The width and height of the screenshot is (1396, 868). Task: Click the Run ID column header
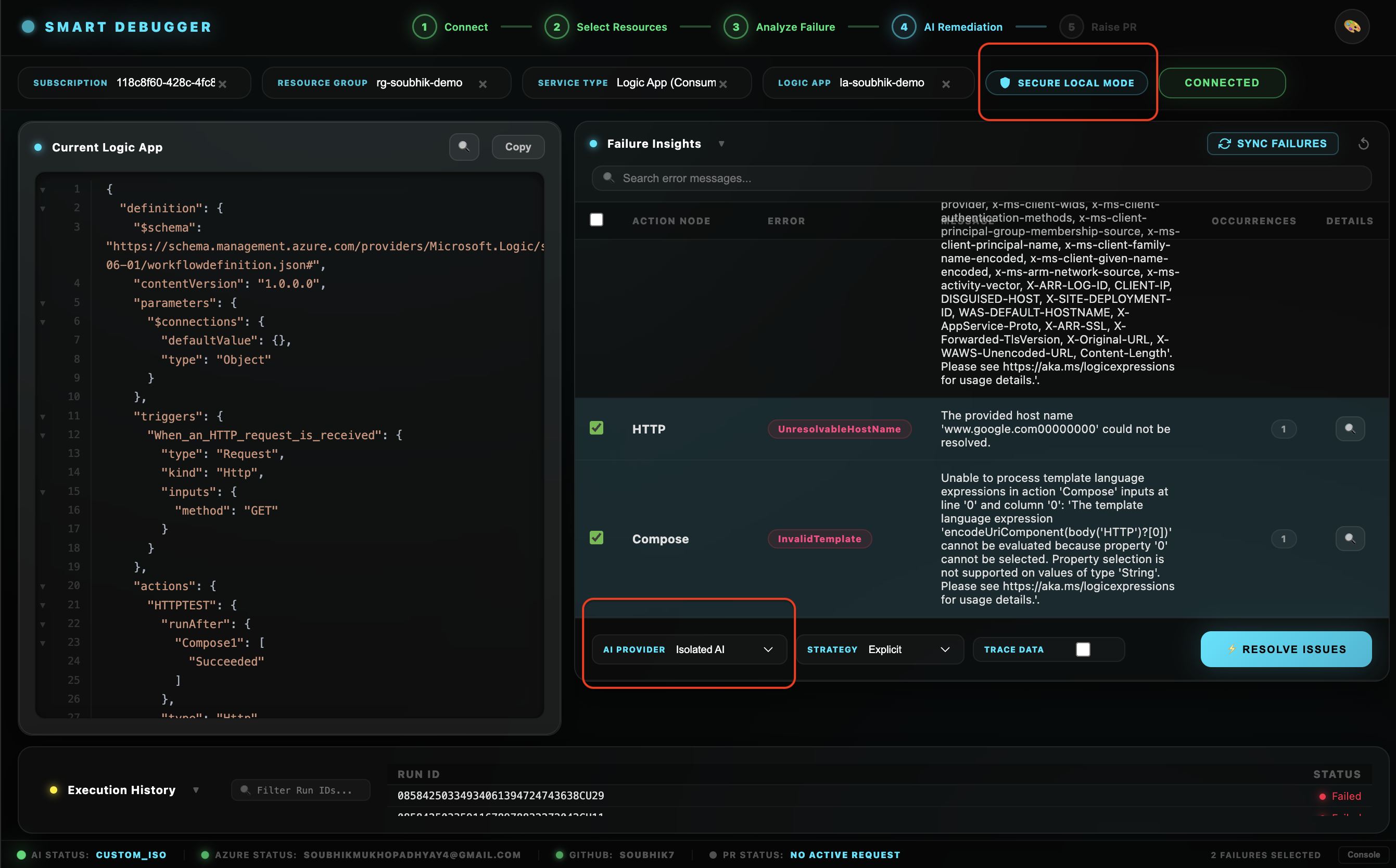[x=418, y=774]
